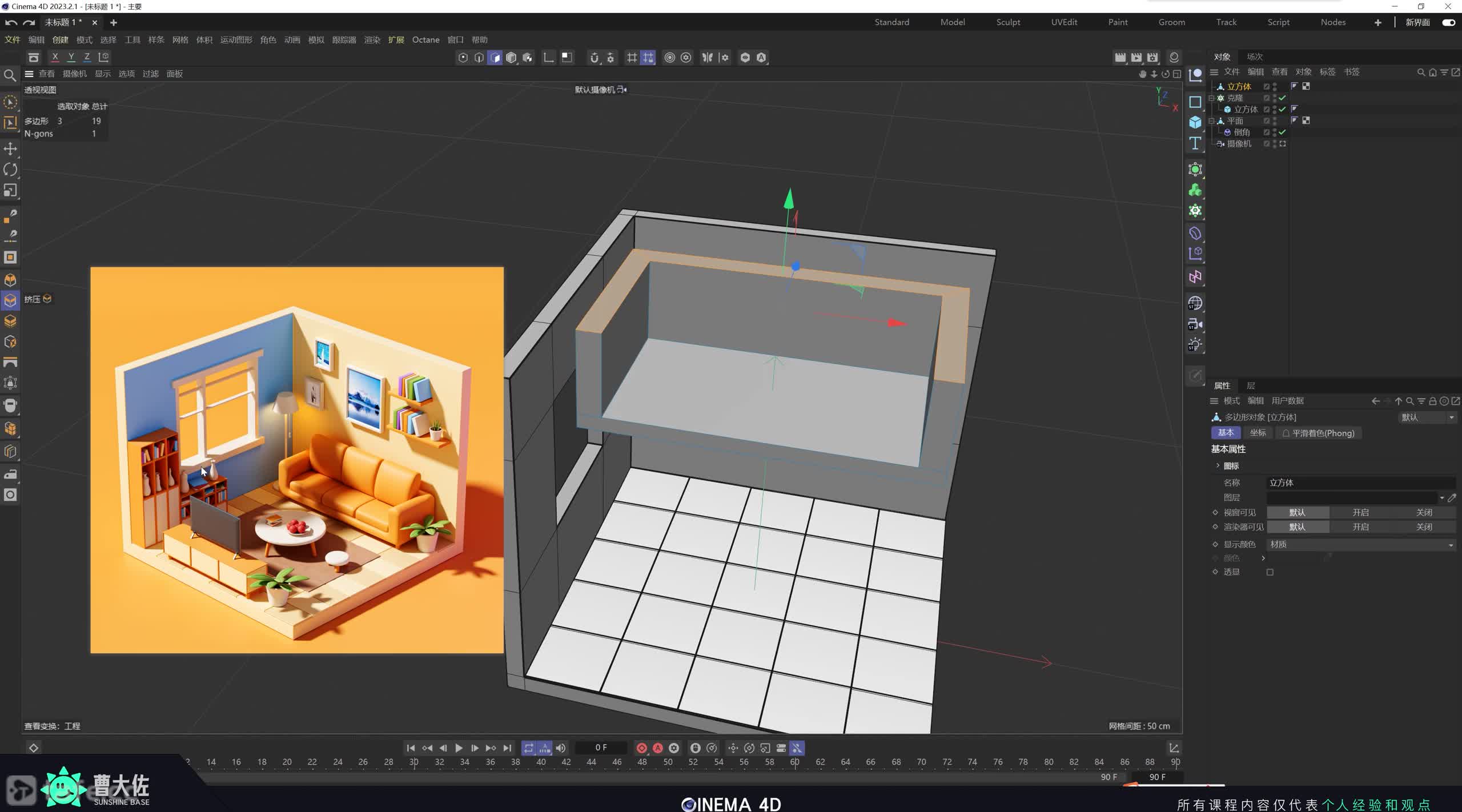Viewport: 1462px width, 812px height.
Task: Open the 运动图形 menu
Action: pyautogui.click(x=236, y=40)
